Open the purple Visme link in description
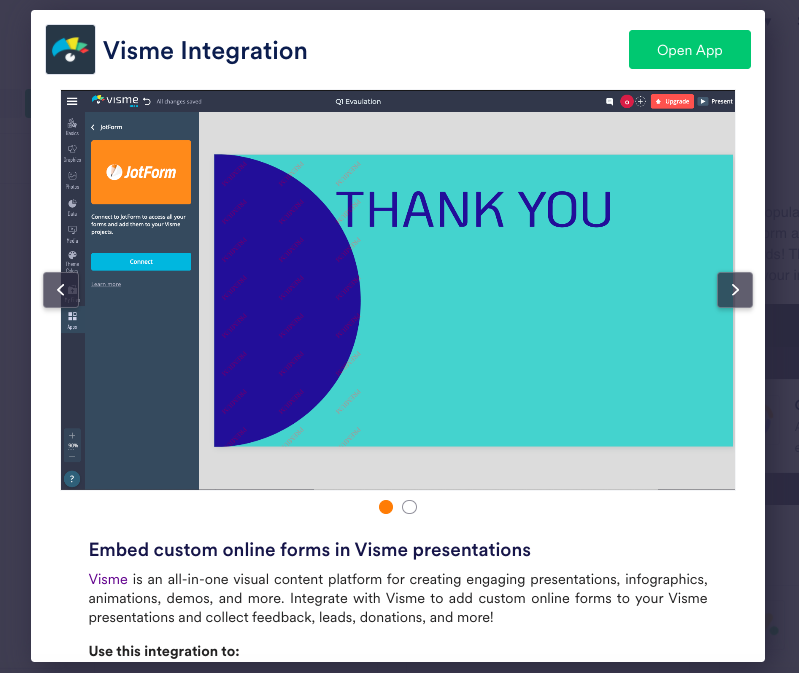 pyautogui.click(x=108, y=579)
